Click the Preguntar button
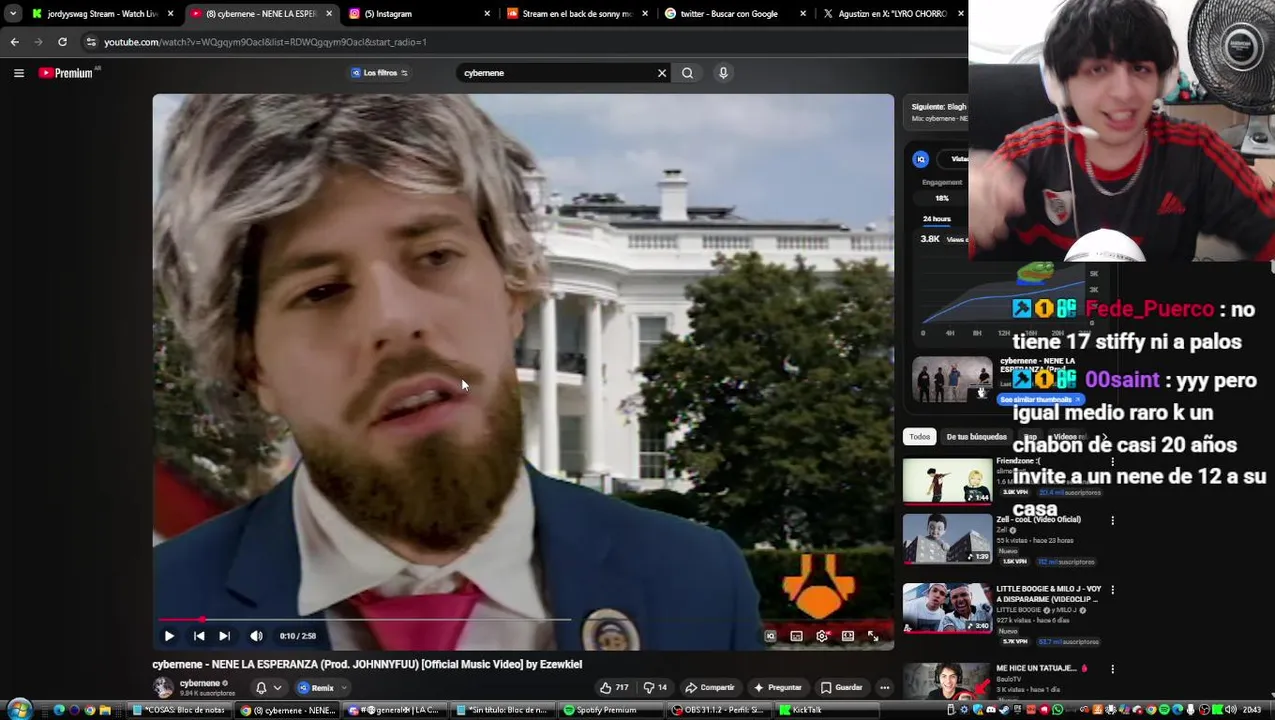The height and width of the screenshot is (720, 1275). [778, 688]
